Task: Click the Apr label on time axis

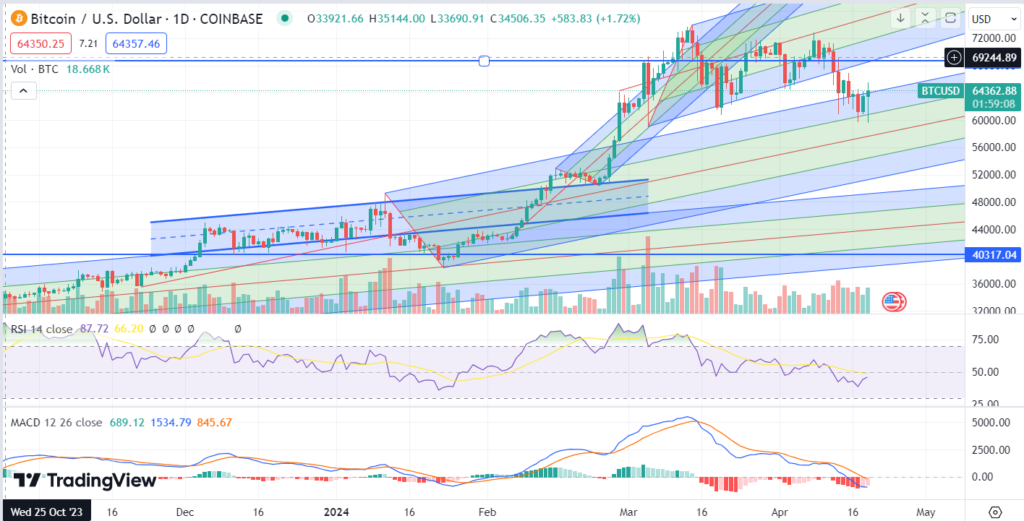Action: point(779,511)
